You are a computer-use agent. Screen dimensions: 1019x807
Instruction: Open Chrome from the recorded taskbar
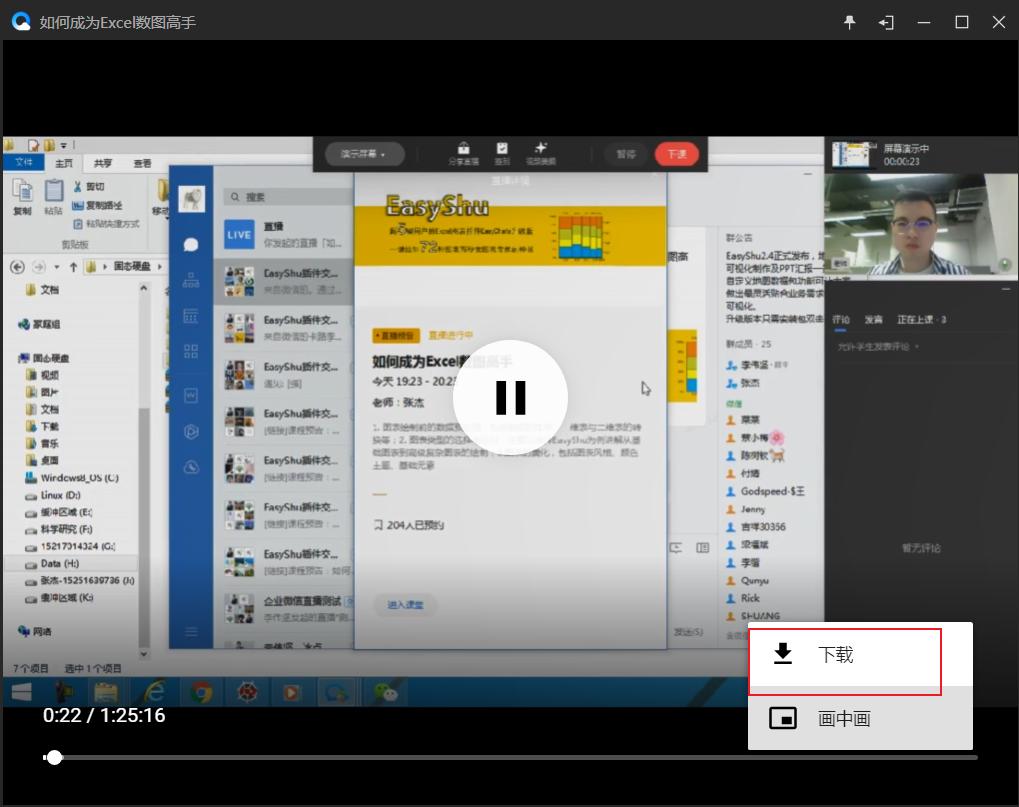click(201, 693)
